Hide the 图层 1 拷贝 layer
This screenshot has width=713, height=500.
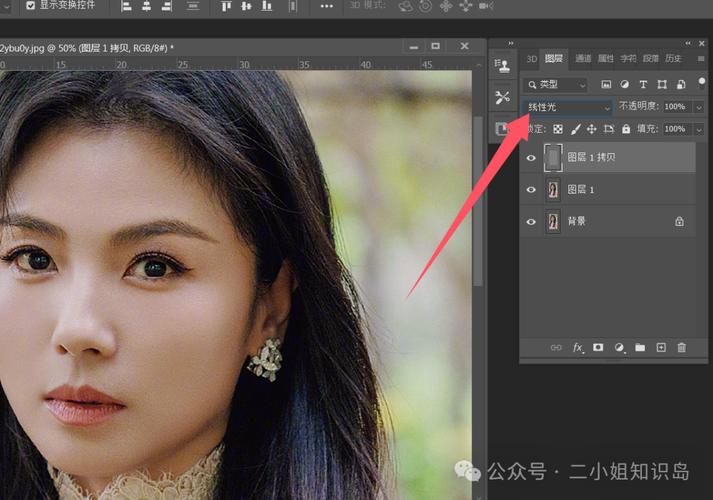(531, 157)
